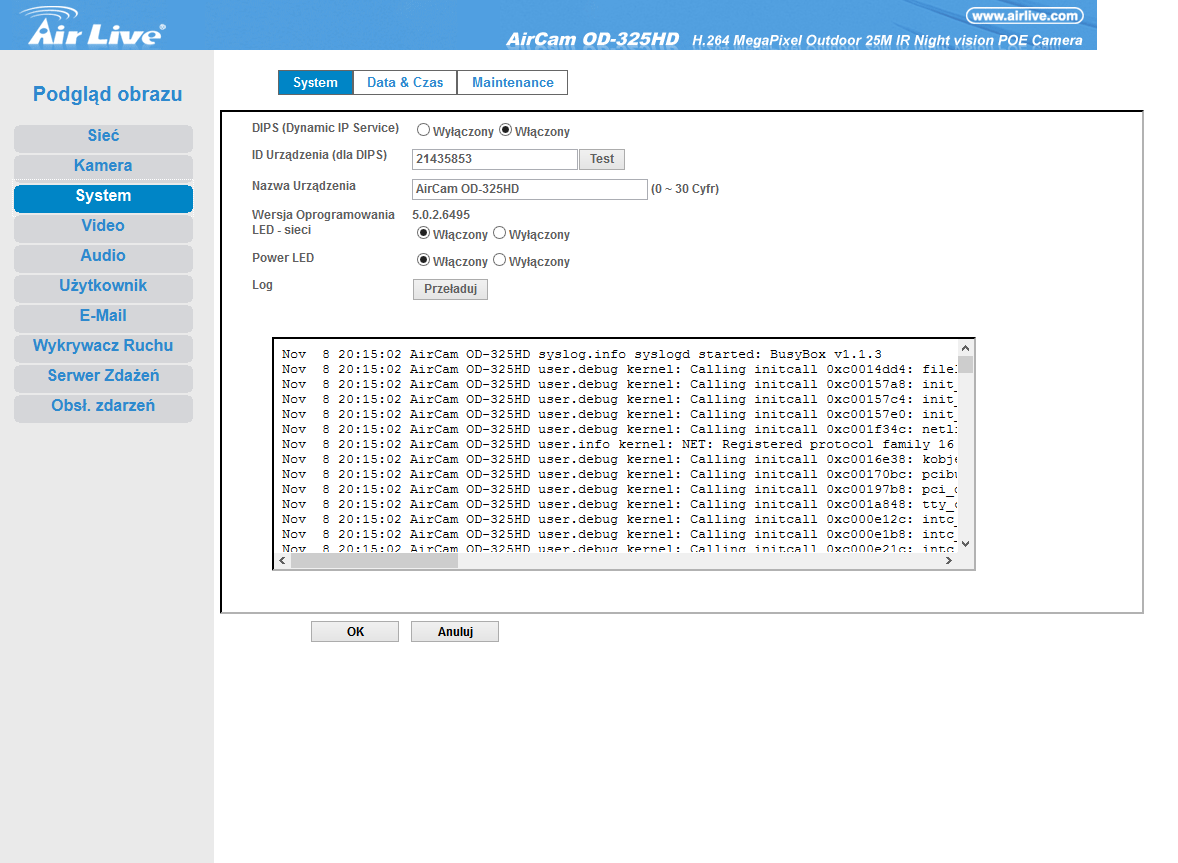Click the OK button
The width and height of the screenshot is (1178, 863).
click(355, 632)
